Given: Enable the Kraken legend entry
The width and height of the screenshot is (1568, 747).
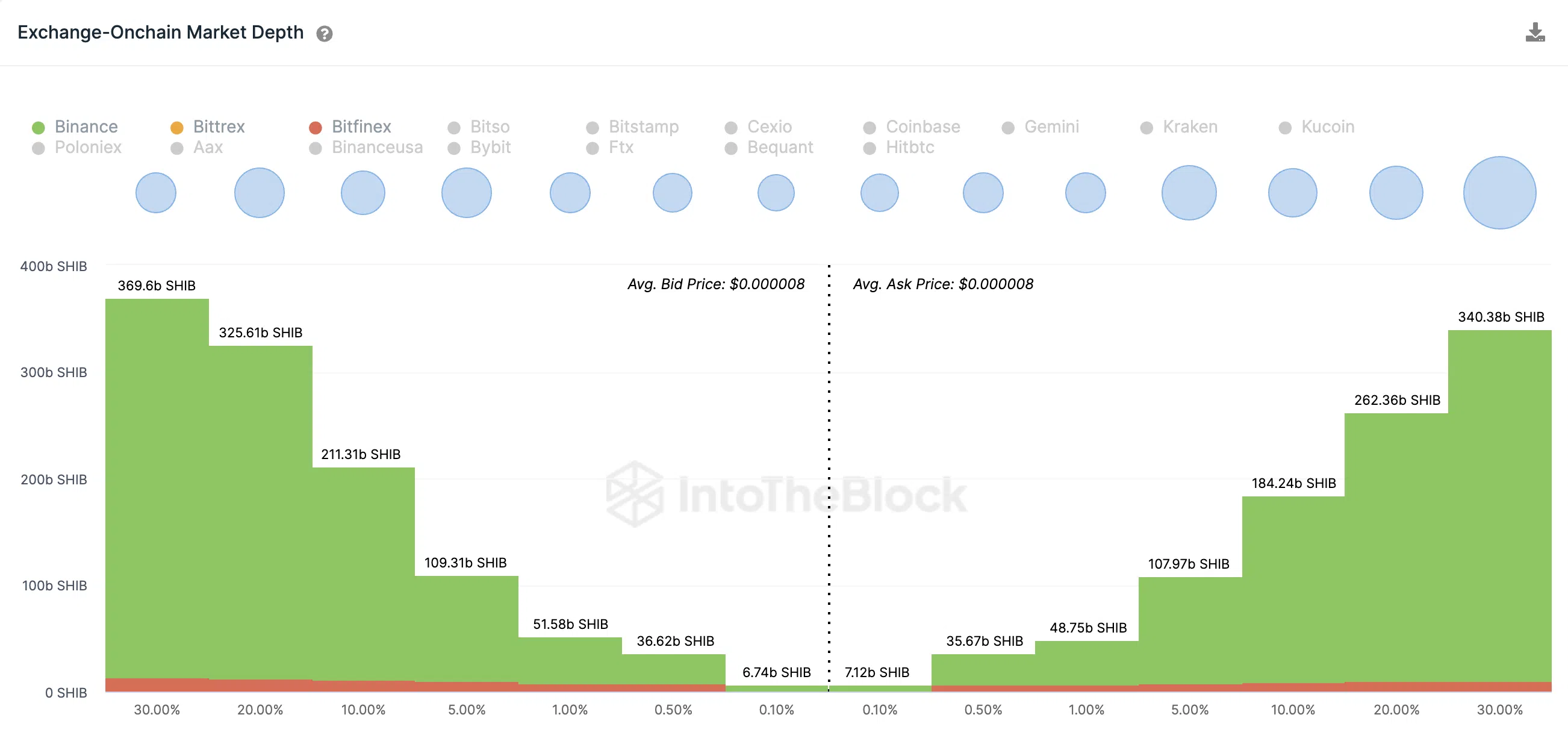Looking at the screenshot, I should 1179,127.
